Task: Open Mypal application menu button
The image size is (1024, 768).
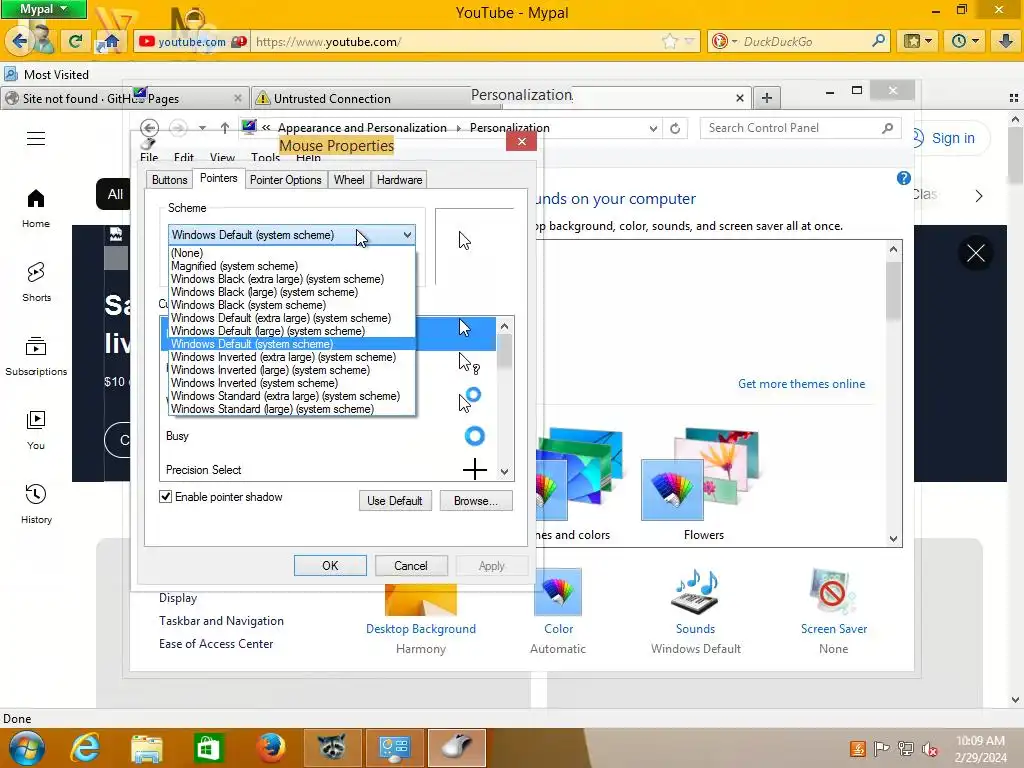Action: point(44,9)
